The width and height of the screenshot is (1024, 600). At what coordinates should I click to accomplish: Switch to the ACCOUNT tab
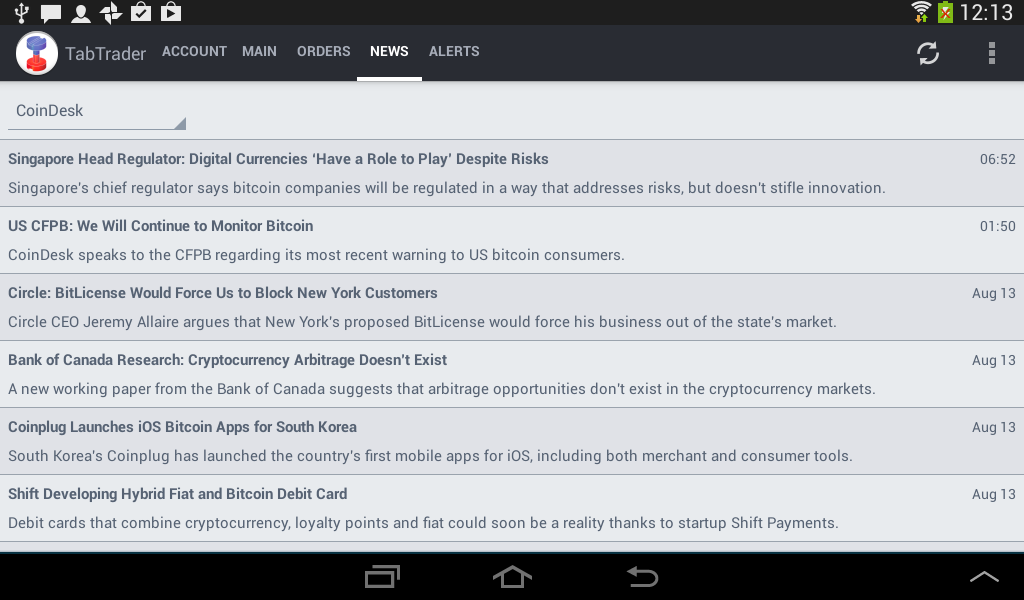[x=194, y=51]
